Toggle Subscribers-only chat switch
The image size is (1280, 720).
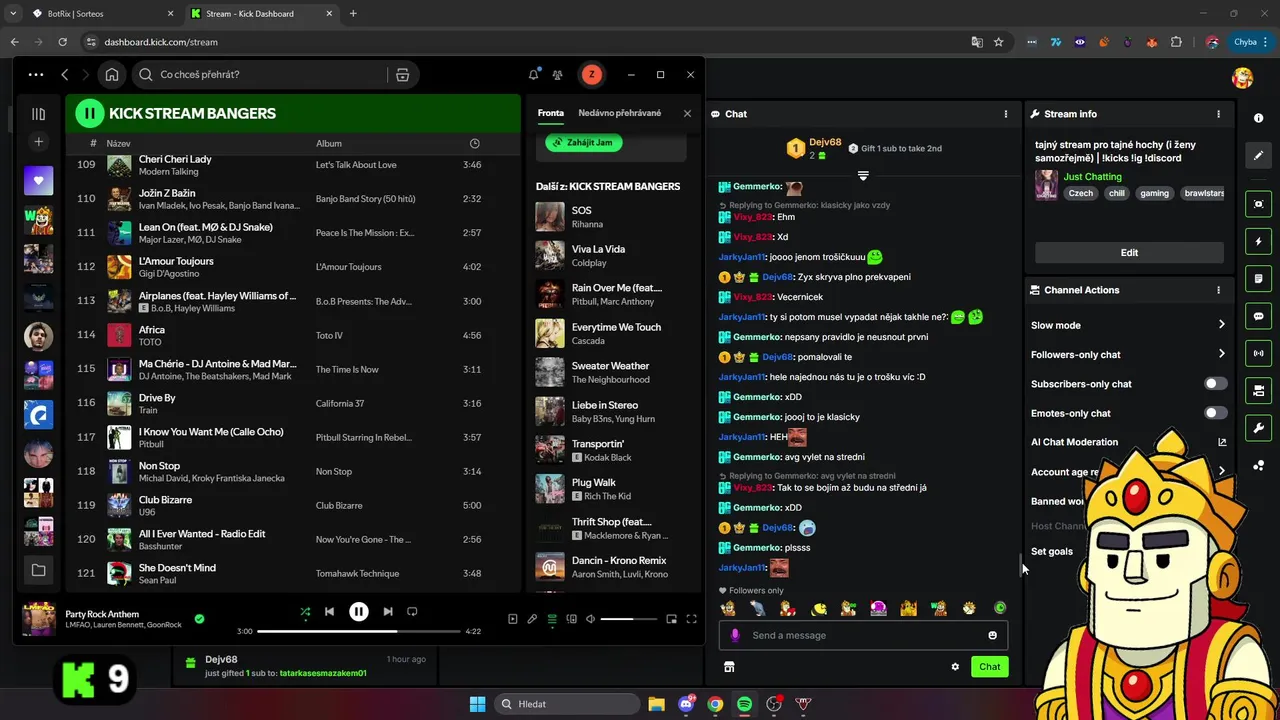point(1215,383)
